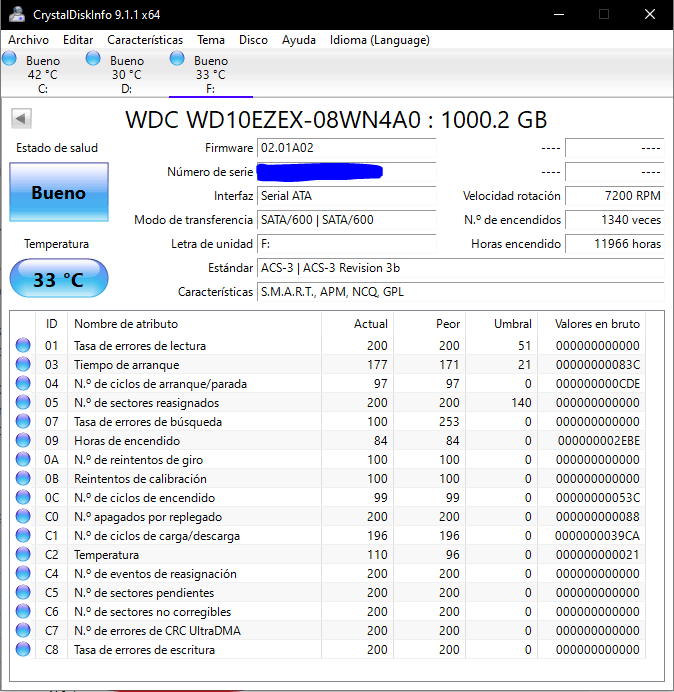Click status orb of attribute C7 errores de CRC UltraDMA

tap(23, 630)
